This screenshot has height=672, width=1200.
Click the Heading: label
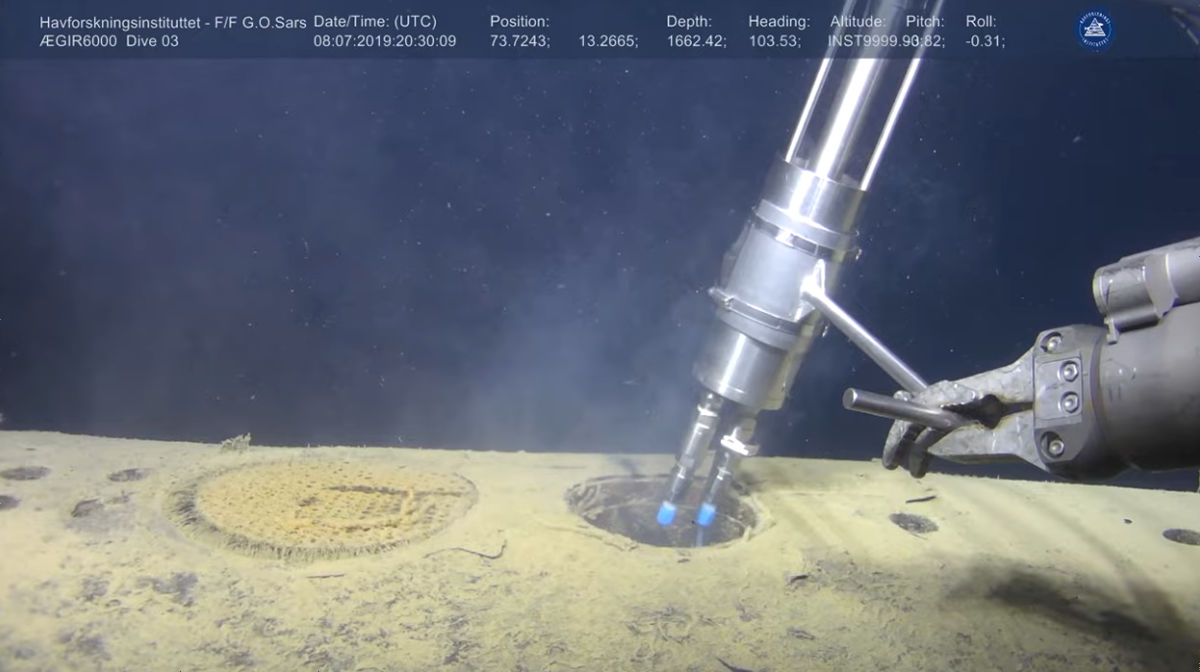779,21
